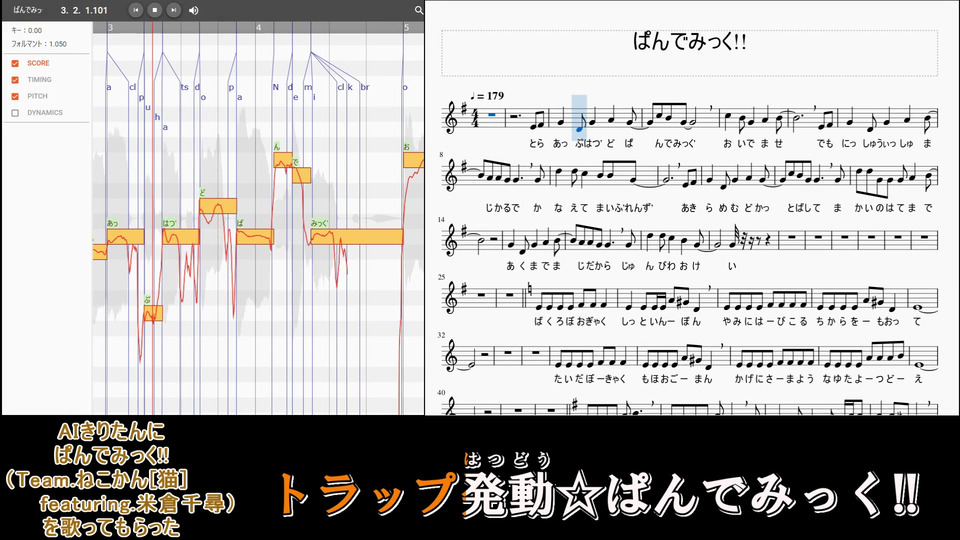Viewport: 960px width, 540px height.
Task: Click the red playhead line
Action: 152,220
